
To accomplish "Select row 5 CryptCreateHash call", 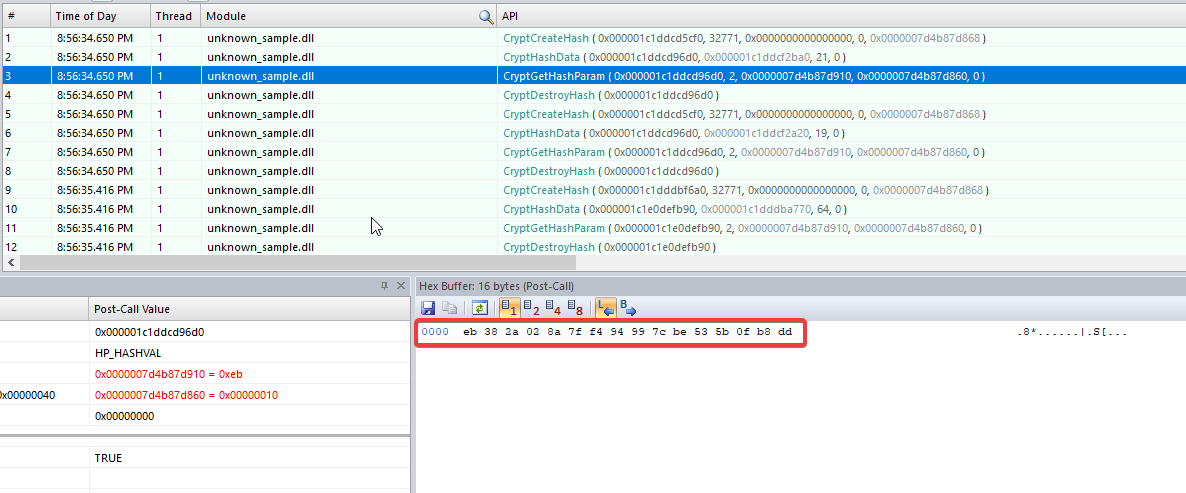I will click(x=593, y=113).
